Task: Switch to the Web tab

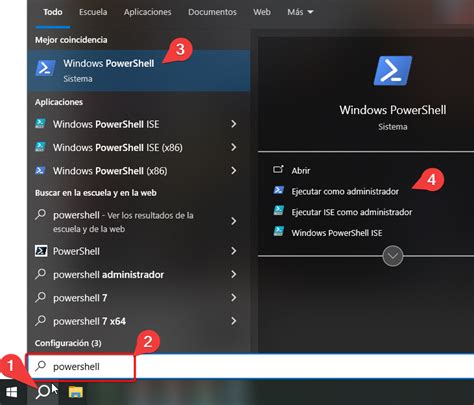Action: point(262,12)
